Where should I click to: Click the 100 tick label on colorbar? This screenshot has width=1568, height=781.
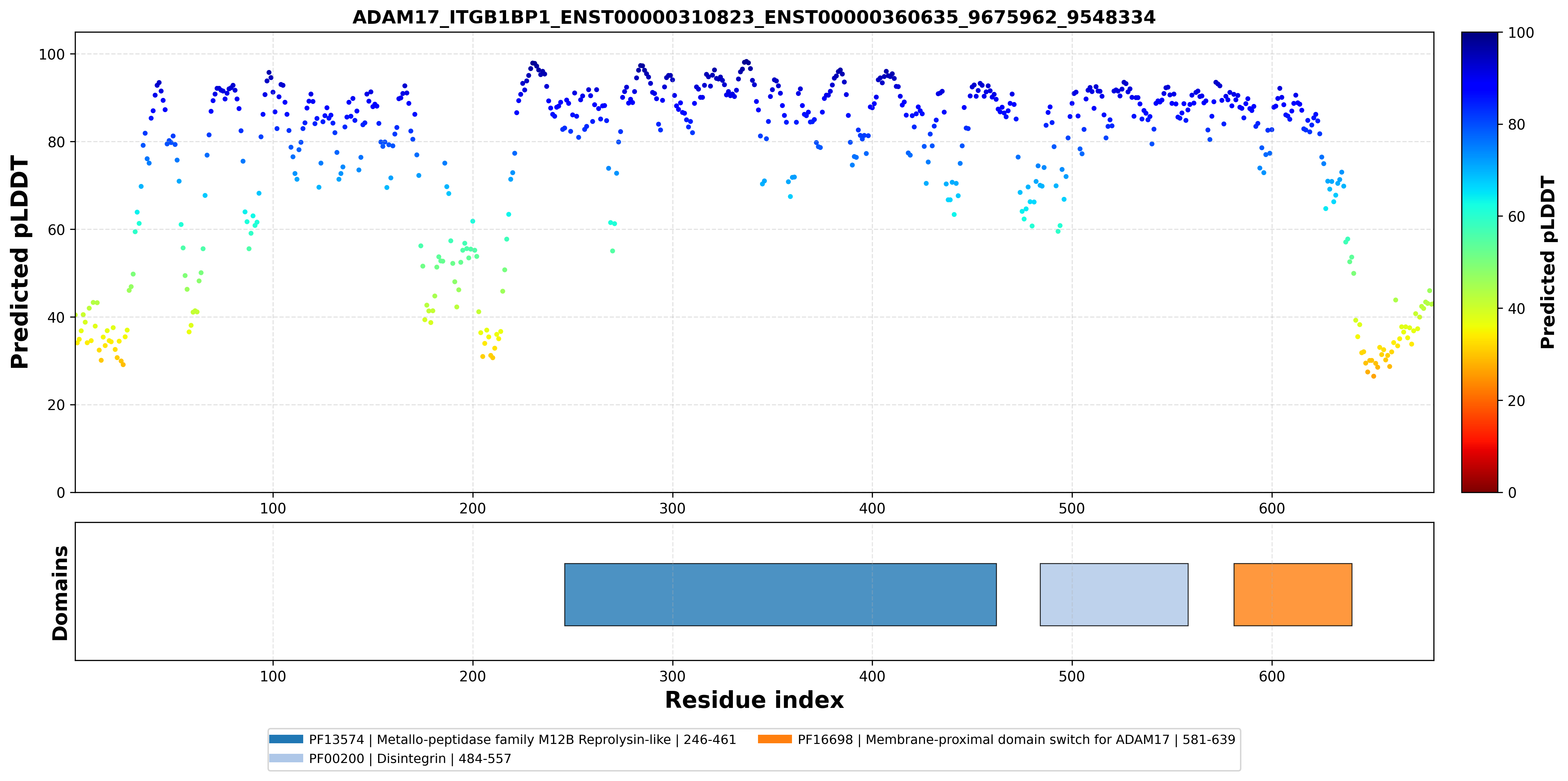click(x=1520, y=33)
